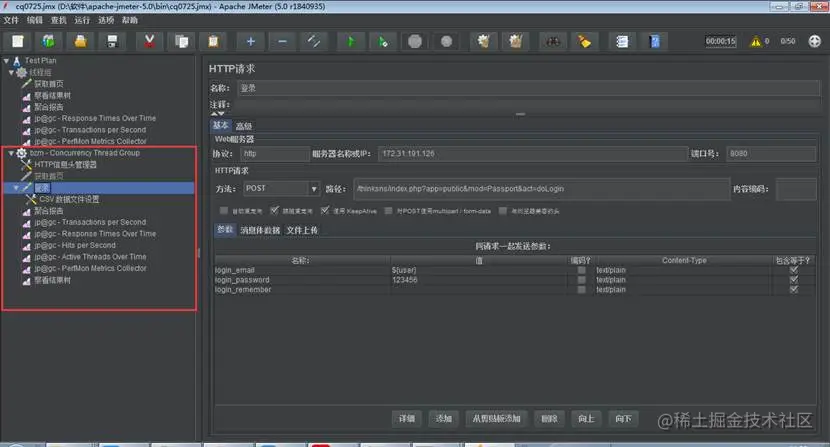The width and height of the screenshot is (830, 447).
Task: Click the round plus icon at toolbar right
Action: 815,41
